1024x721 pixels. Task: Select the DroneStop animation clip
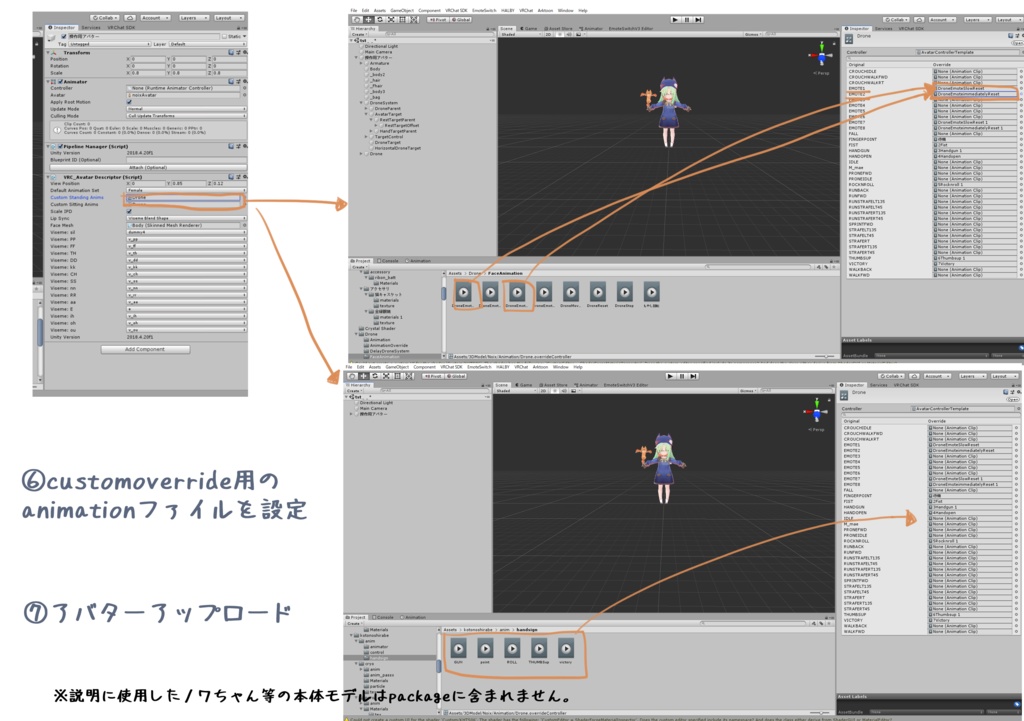pyautogui.click(x=624, y=295)
